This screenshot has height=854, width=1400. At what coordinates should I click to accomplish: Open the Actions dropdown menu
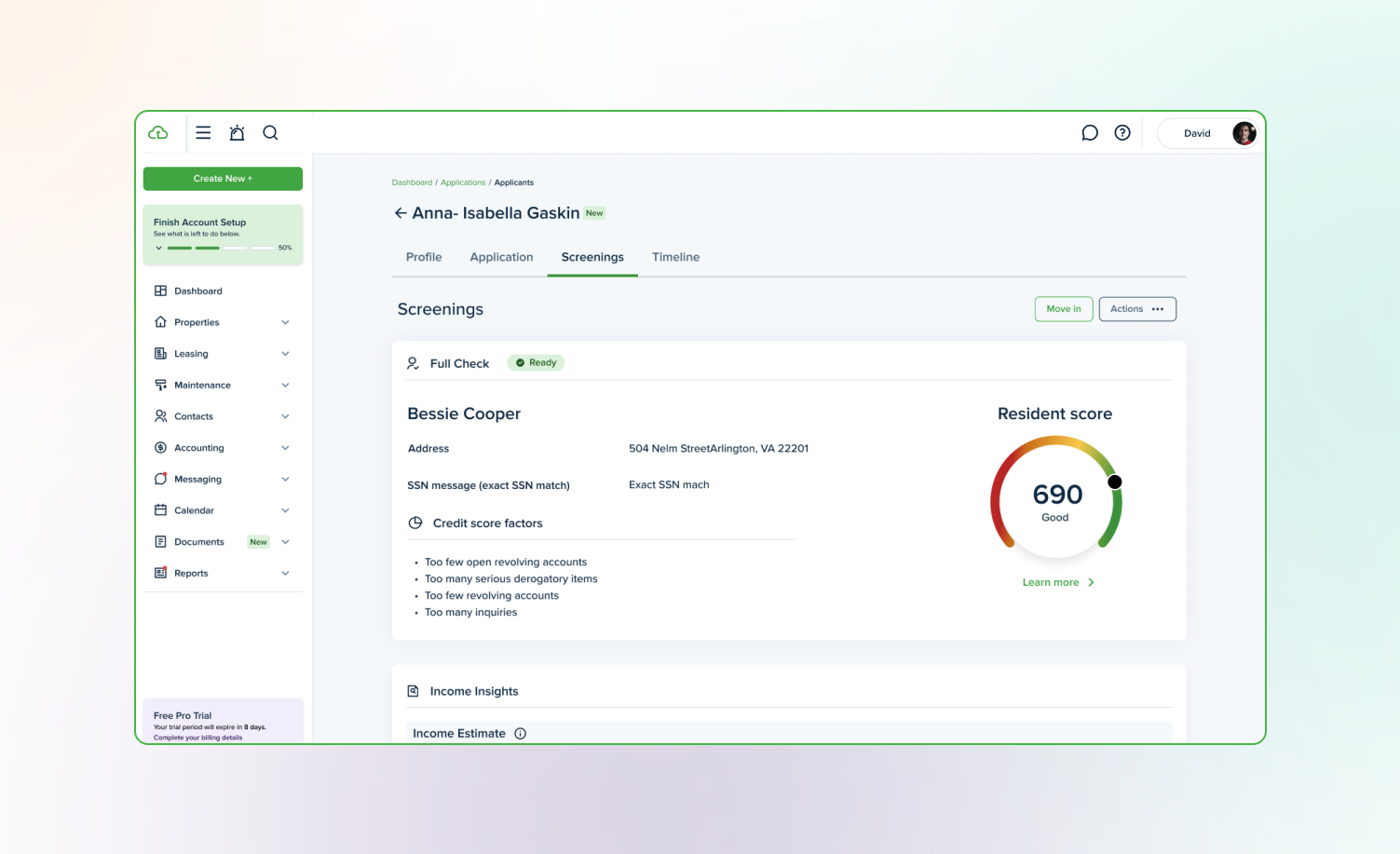pyautogui.click(x=1136, y=309)
